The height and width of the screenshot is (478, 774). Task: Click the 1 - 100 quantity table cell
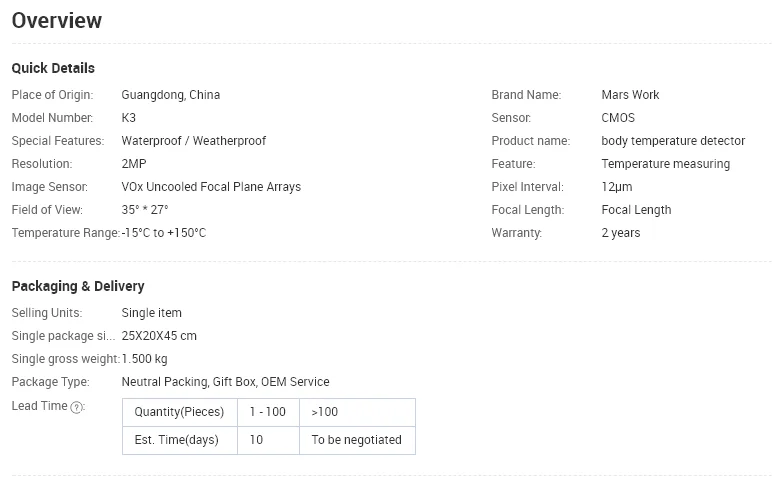click(x=267, y=412)
